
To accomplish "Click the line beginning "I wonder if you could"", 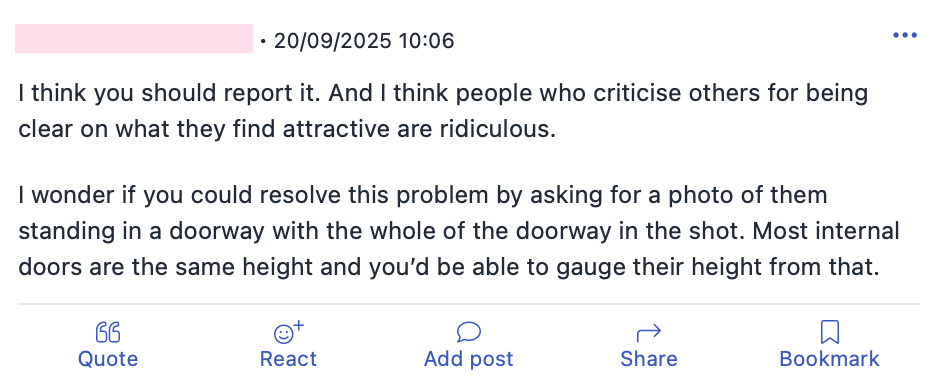I will click(x=423, y=195).
